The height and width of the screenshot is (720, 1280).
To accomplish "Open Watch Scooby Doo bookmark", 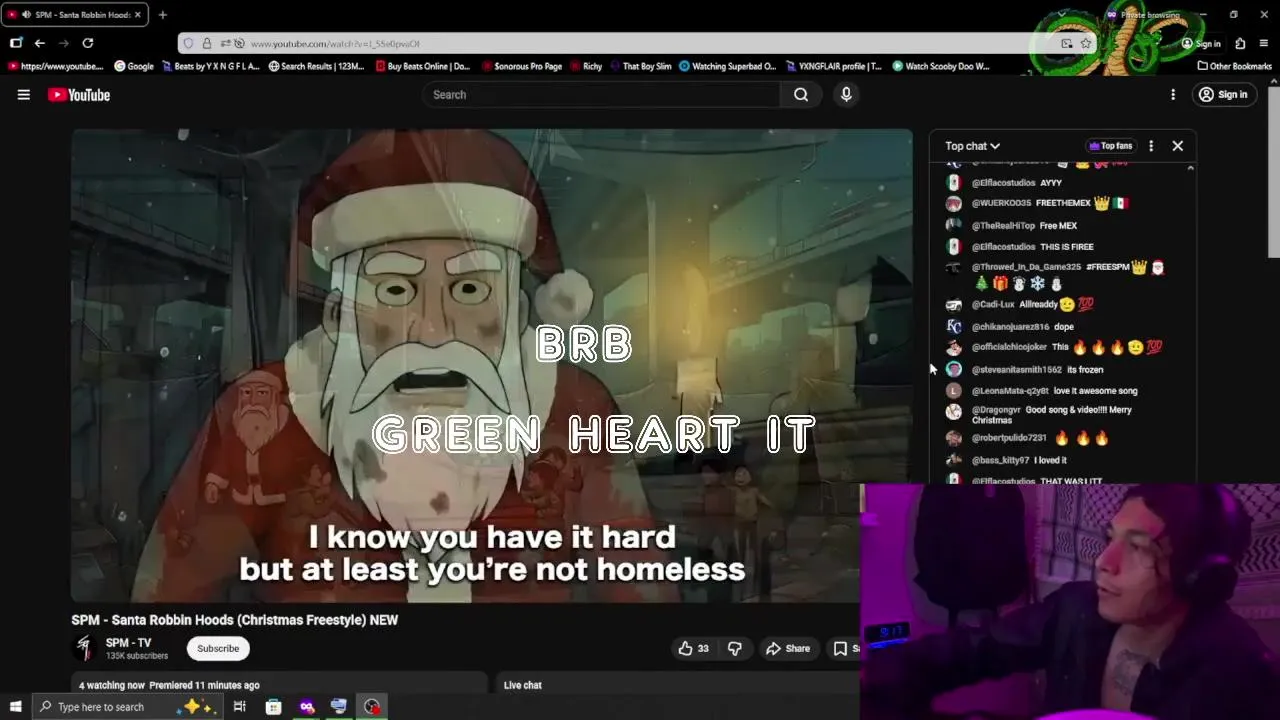I will click(x=941, y=66).
